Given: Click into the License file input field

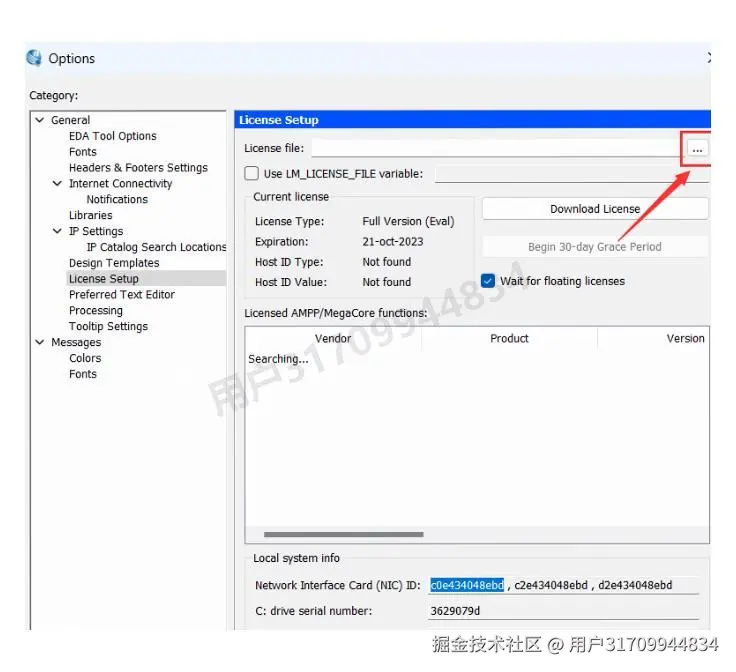Looking at the screenshot, I should pyautogui.click(x=497, y=148).
